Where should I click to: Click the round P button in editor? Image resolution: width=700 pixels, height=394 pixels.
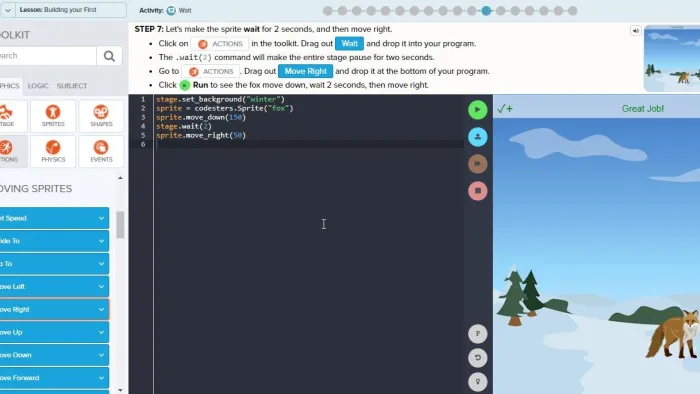pos(477,334)
